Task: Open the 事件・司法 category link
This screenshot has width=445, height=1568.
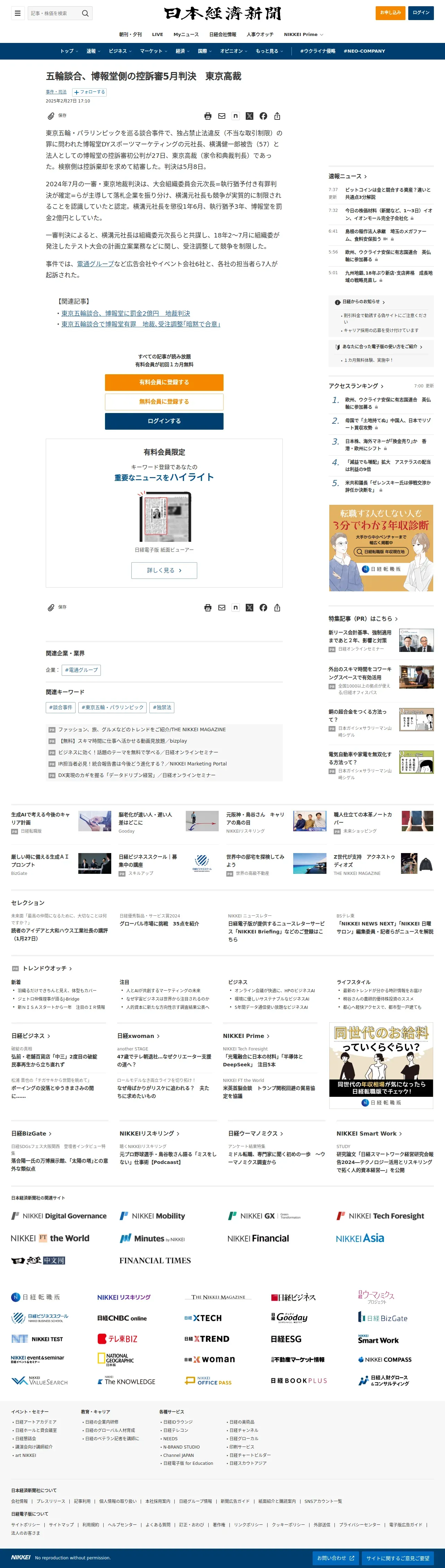Action: (x=56, y=92)
